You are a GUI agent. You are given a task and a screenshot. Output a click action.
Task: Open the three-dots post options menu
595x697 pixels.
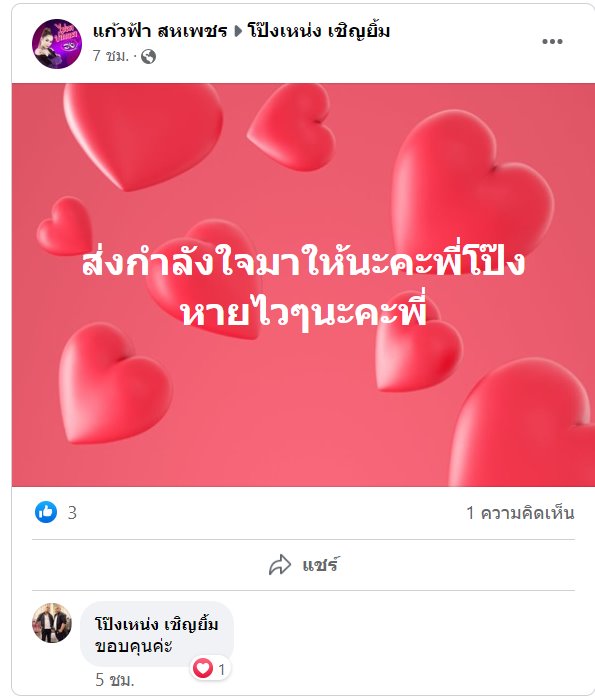552,42
